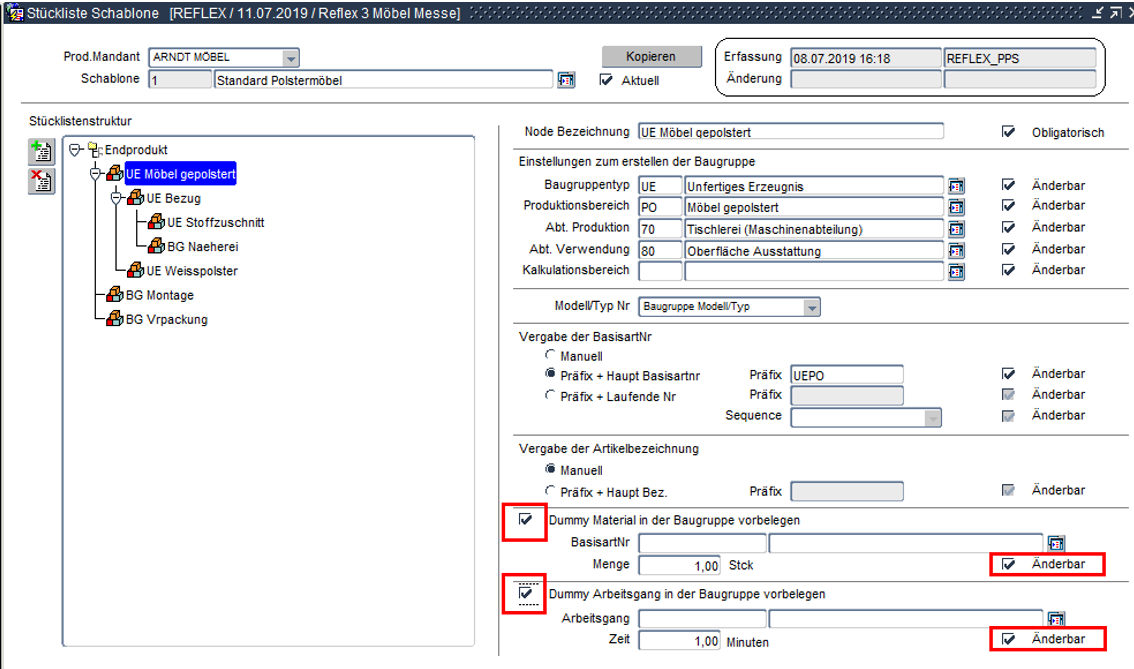Click the Menge quantity field
The width and height of the screenshot is (1134, 669).
[x=679, y=566]
